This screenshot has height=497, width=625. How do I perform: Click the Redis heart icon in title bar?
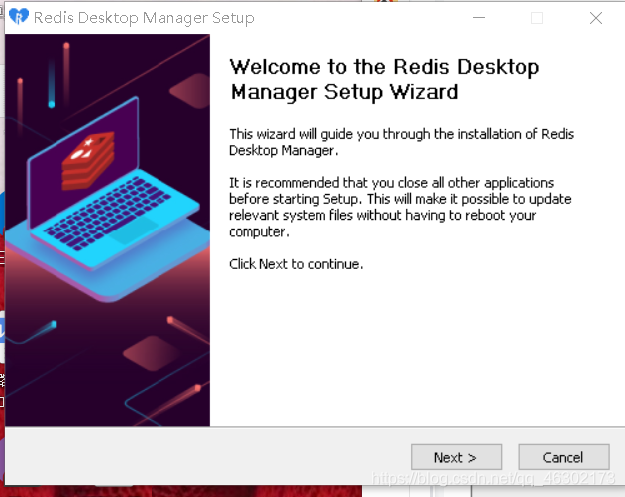[x=18, y=17]
